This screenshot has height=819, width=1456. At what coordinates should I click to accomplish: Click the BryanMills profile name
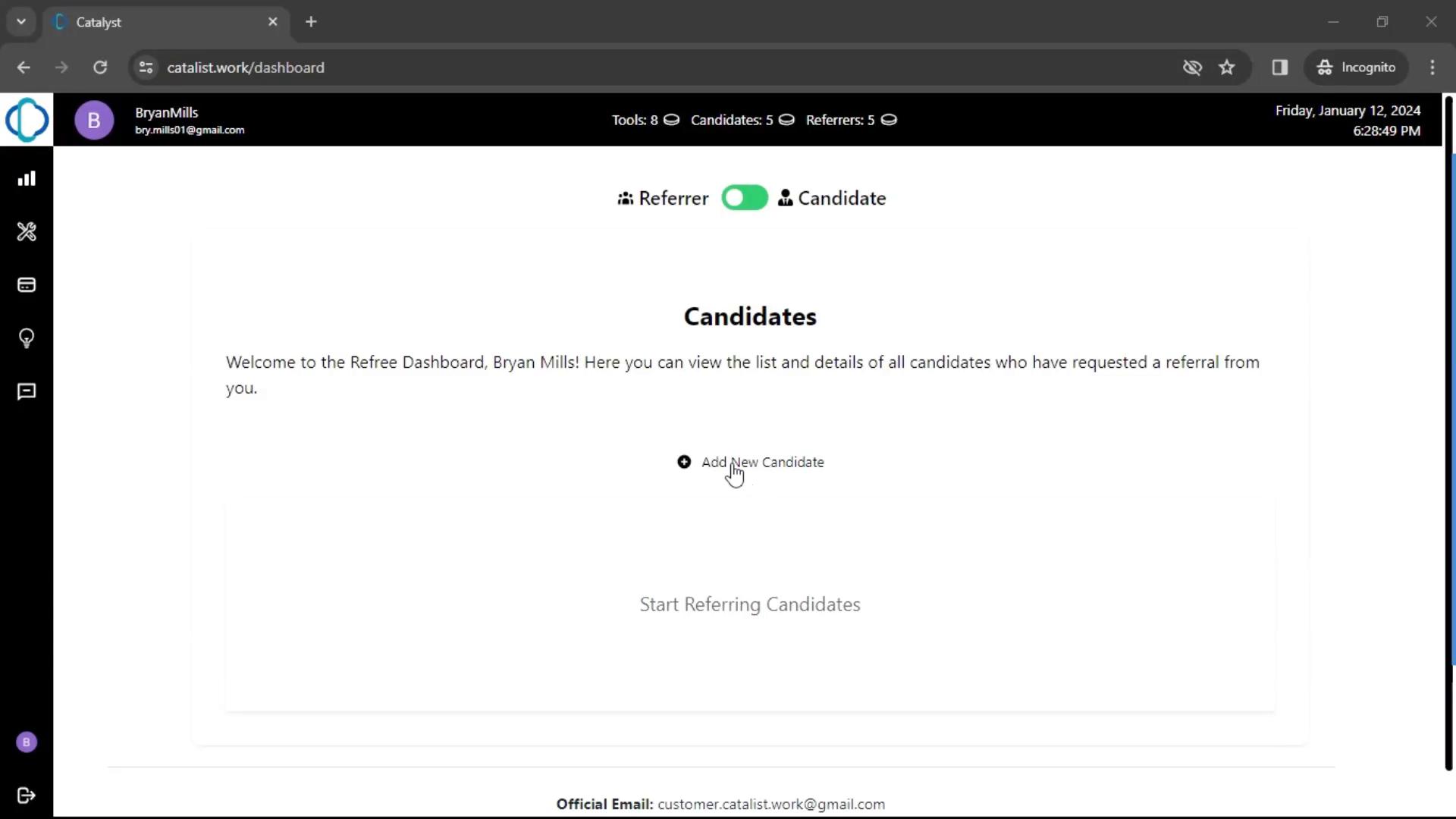(x=166, y=112)
